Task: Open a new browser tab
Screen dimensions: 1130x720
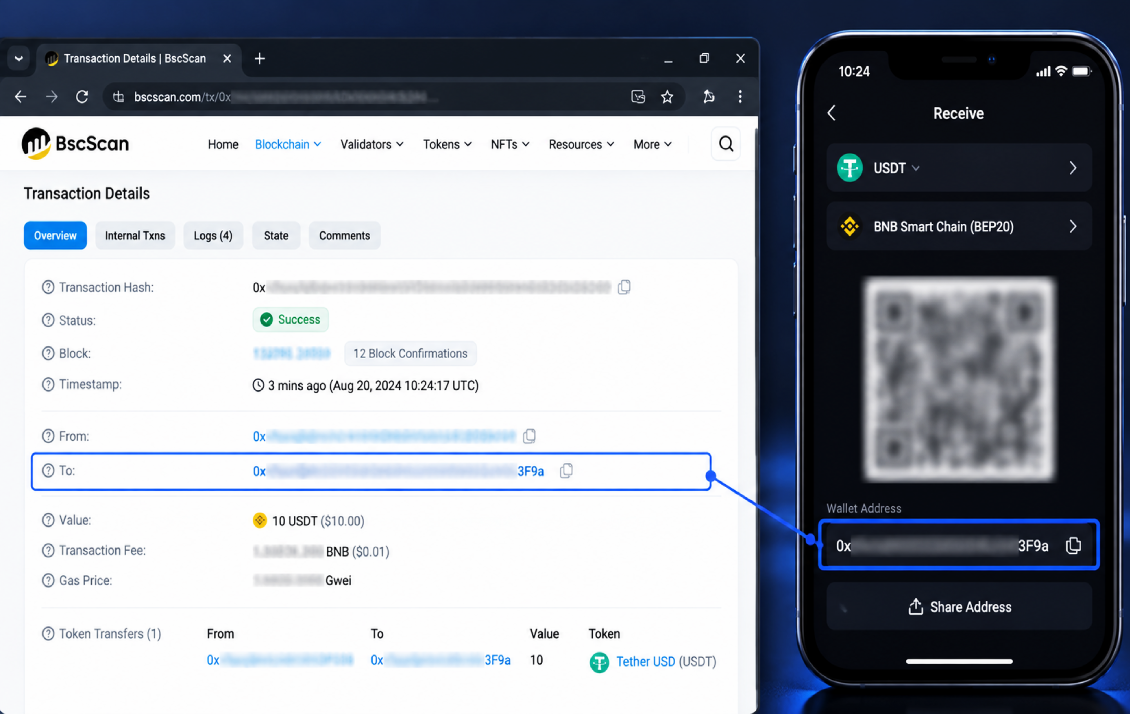Action: click(x=259, y=58)
